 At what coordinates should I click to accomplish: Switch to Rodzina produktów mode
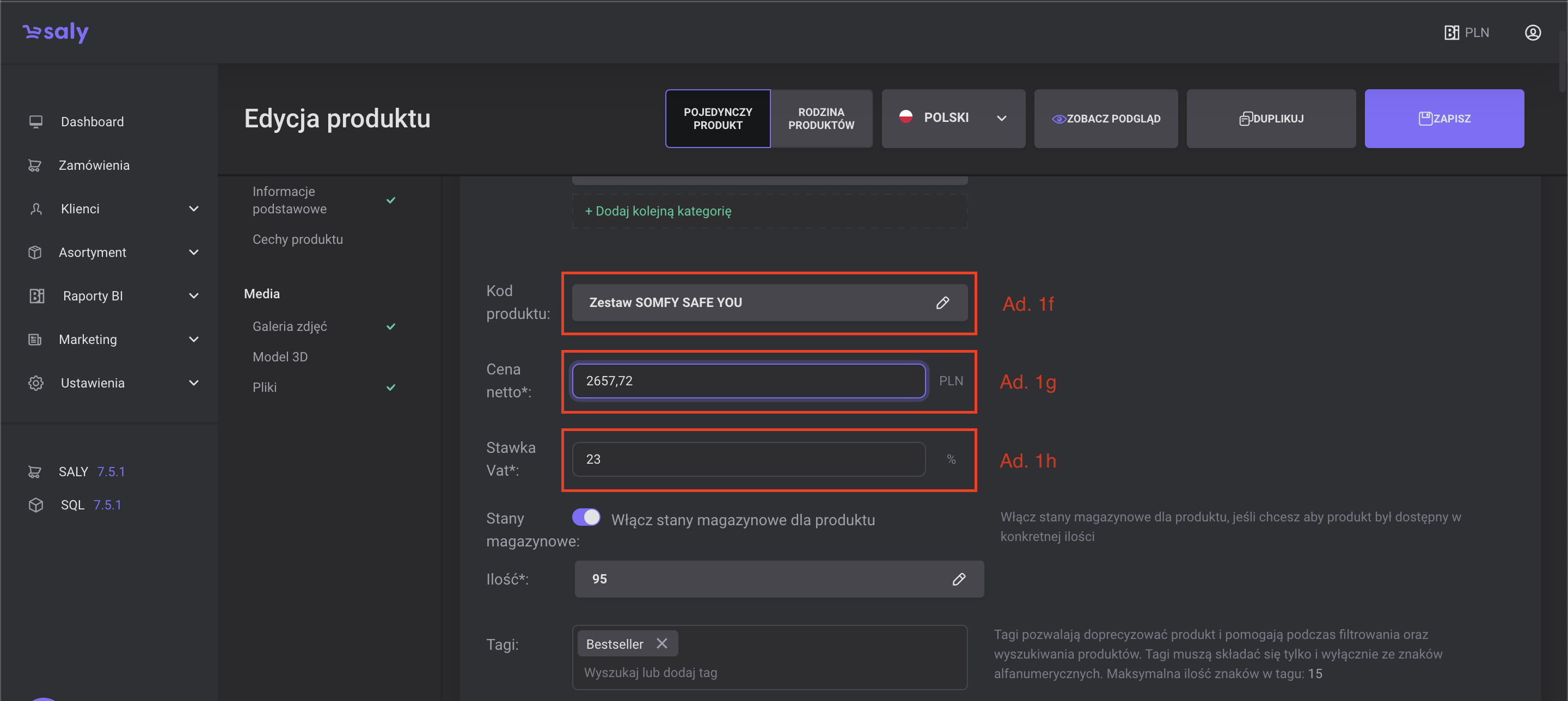pos(820,119)
